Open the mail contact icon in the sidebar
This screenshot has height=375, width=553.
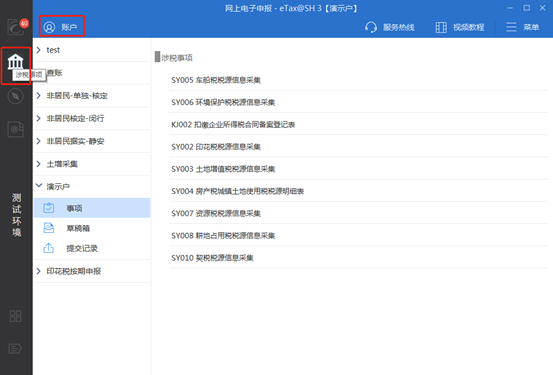(16, 129)
